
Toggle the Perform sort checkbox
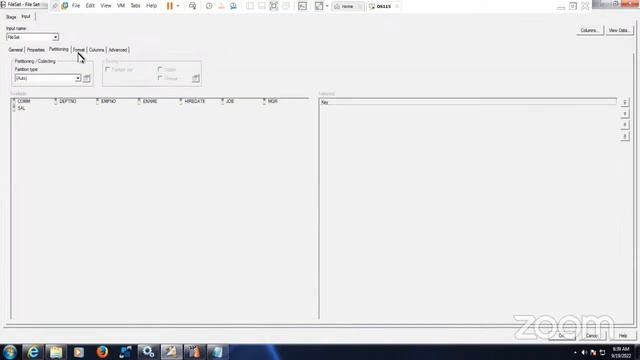(x=108, y=69)
